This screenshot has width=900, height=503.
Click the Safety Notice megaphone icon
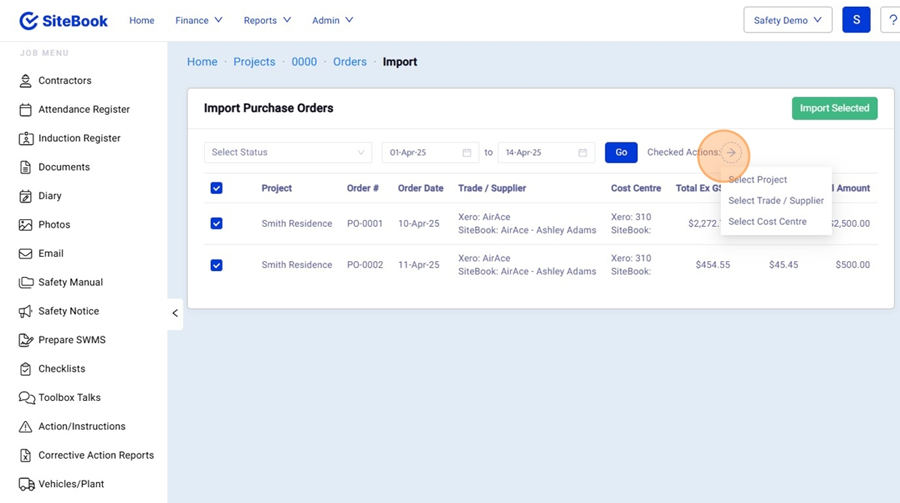click(x=26, y=311)
